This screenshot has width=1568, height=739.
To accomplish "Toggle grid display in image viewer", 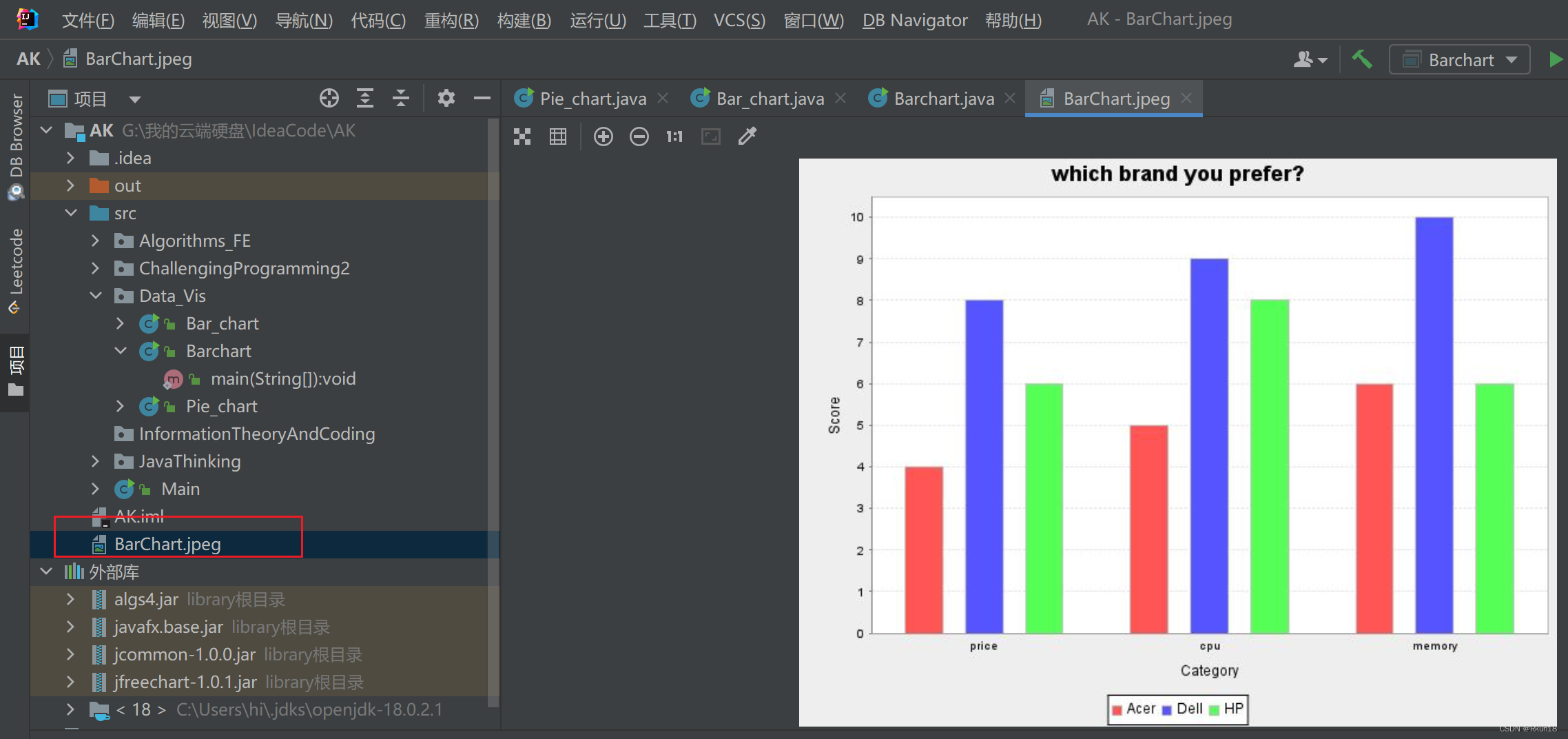I will click(x=558, y=136).
